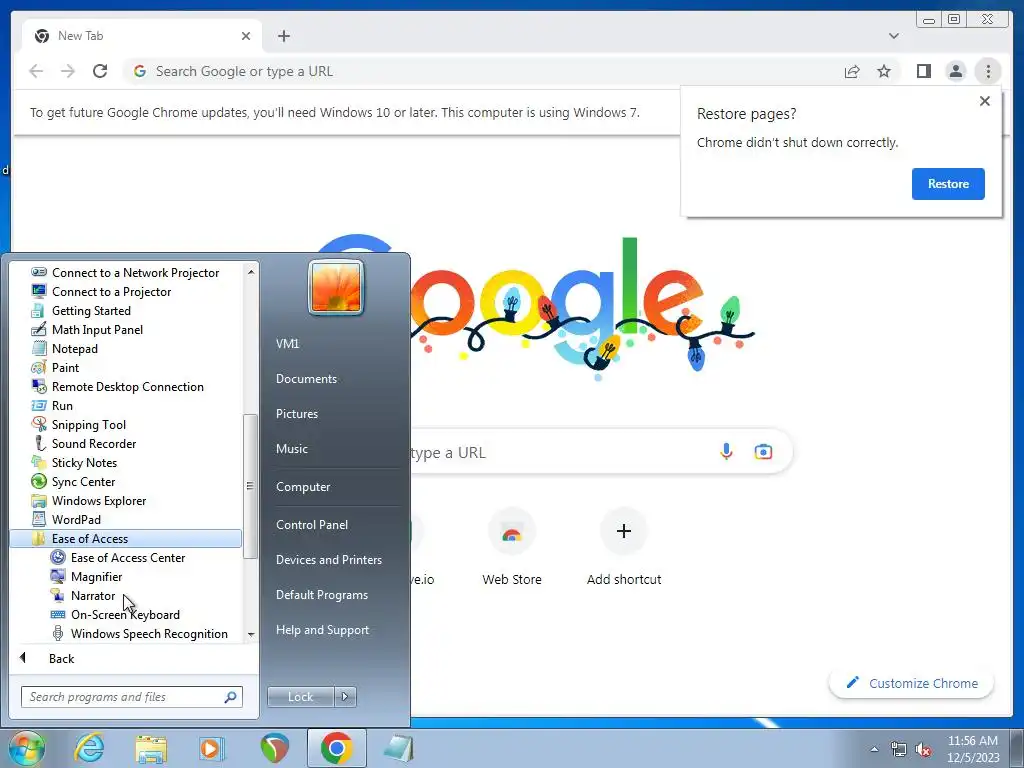1024x768 pixels.
Task: Click Customize Chrome button
Action: click(912, 683)
